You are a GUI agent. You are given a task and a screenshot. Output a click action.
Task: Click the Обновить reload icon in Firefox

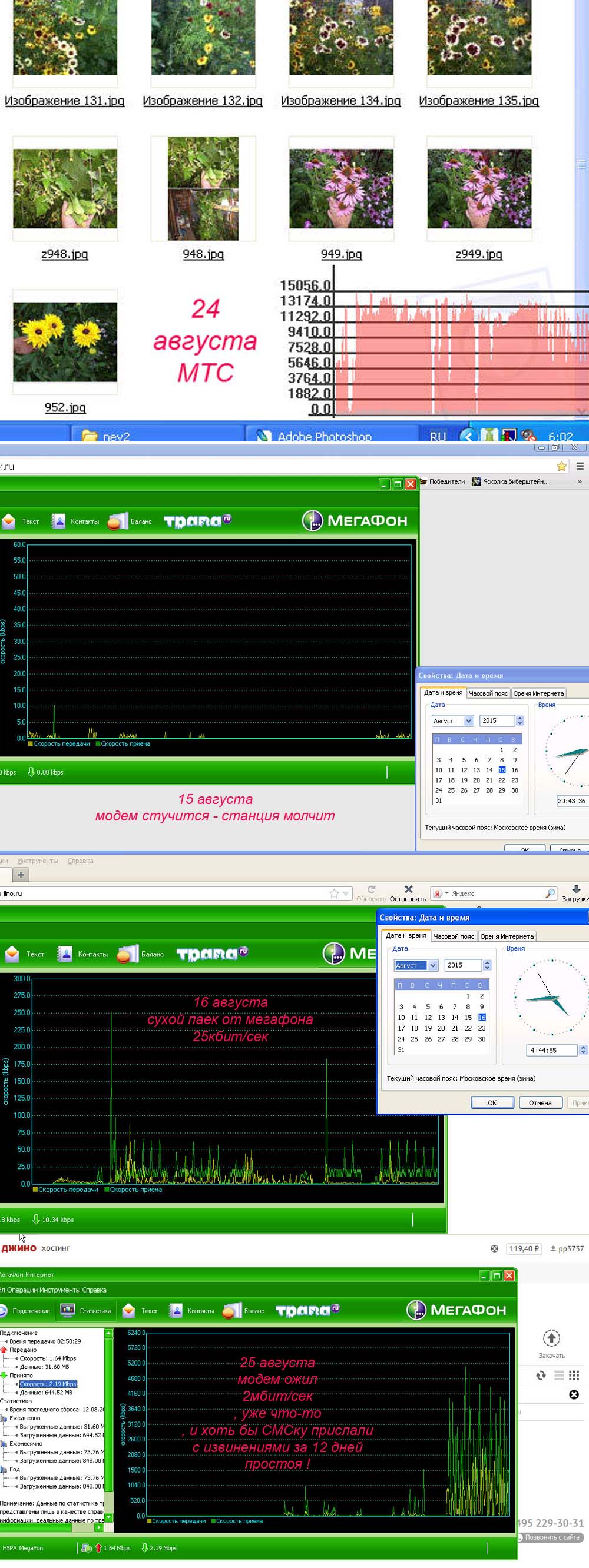(x=372, y=889)
